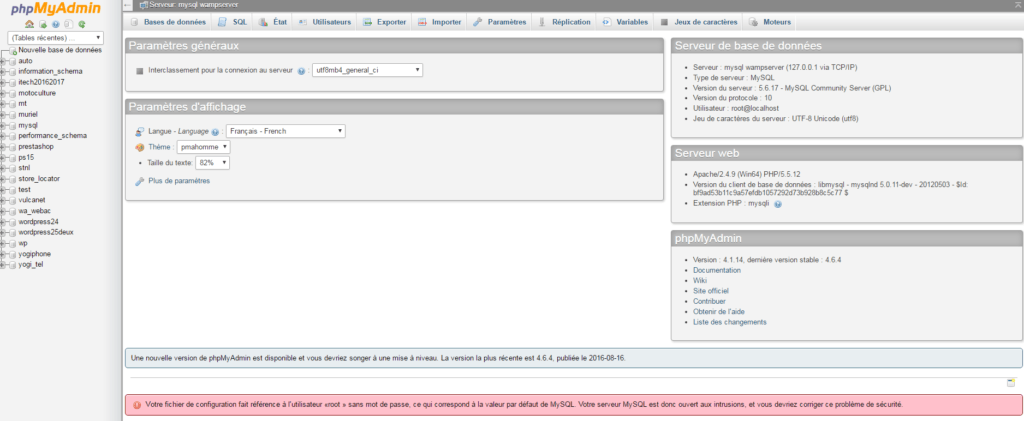Viewport: 1024px width, 421px height.
Task: Open the Liste des changements link
Action: [x=729, y=322]
